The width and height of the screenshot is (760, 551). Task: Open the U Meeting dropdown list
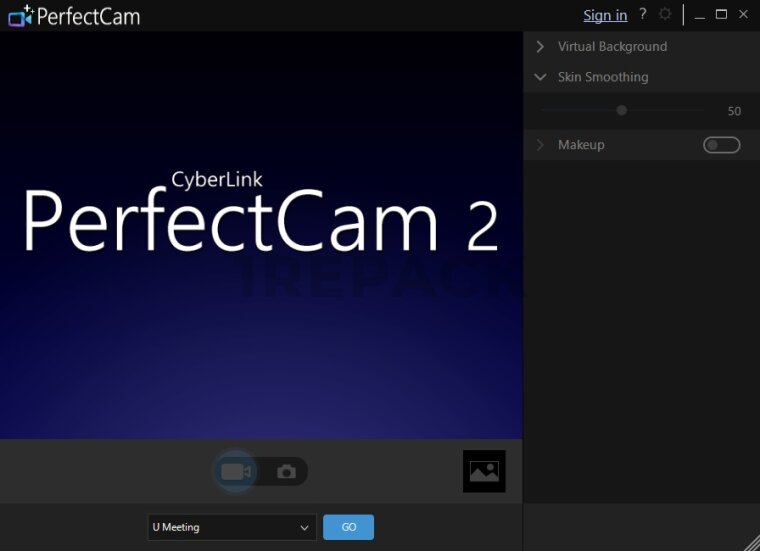[x=304, y=528]
